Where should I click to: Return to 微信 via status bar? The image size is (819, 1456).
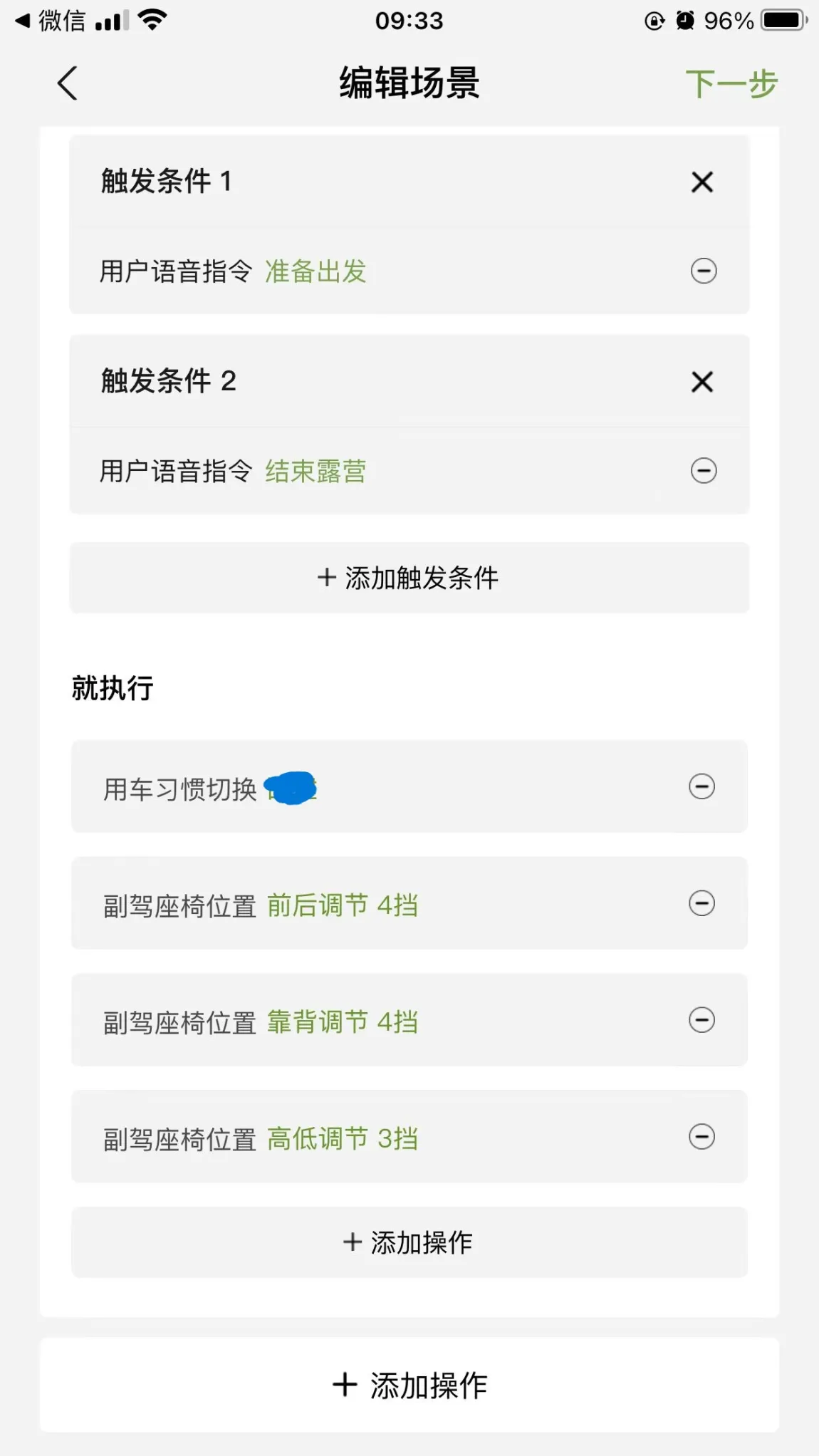click(x=51, y=21)
